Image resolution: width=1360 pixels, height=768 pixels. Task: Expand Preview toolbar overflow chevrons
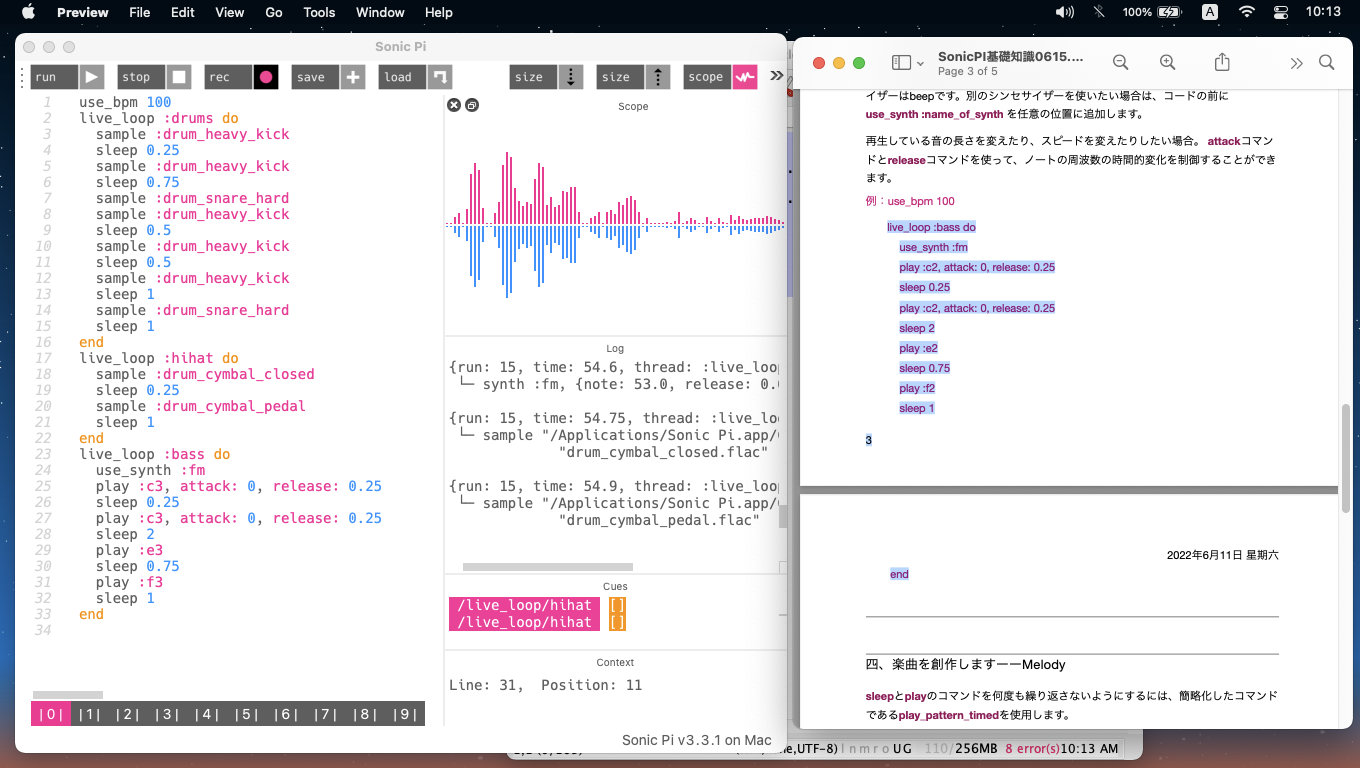(1296, 63)
